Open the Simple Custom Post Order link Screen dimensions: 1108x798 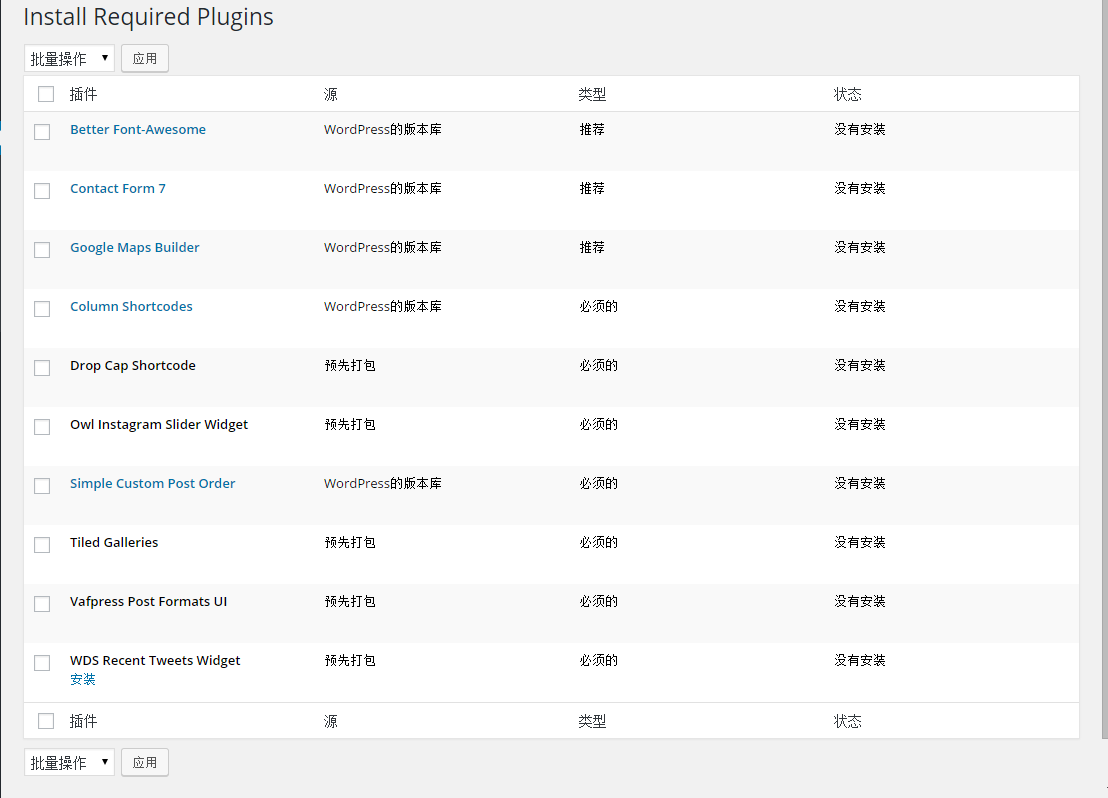[x=153, y=483]
